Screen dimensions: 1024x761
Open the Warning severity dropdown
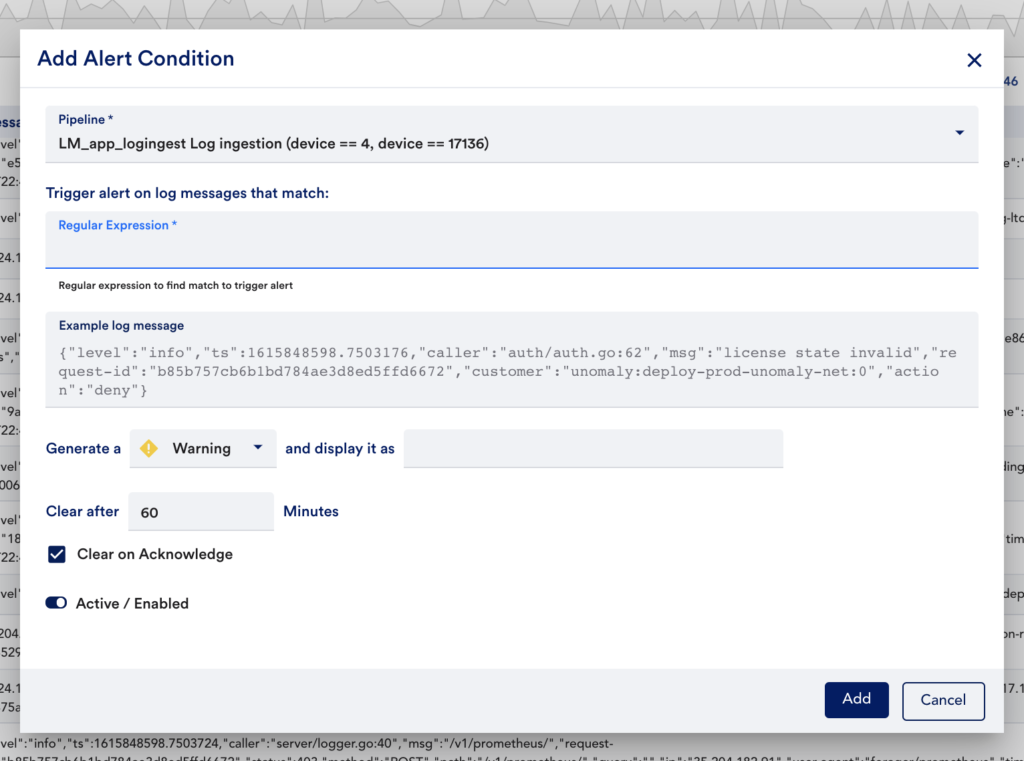coord(202,448)
